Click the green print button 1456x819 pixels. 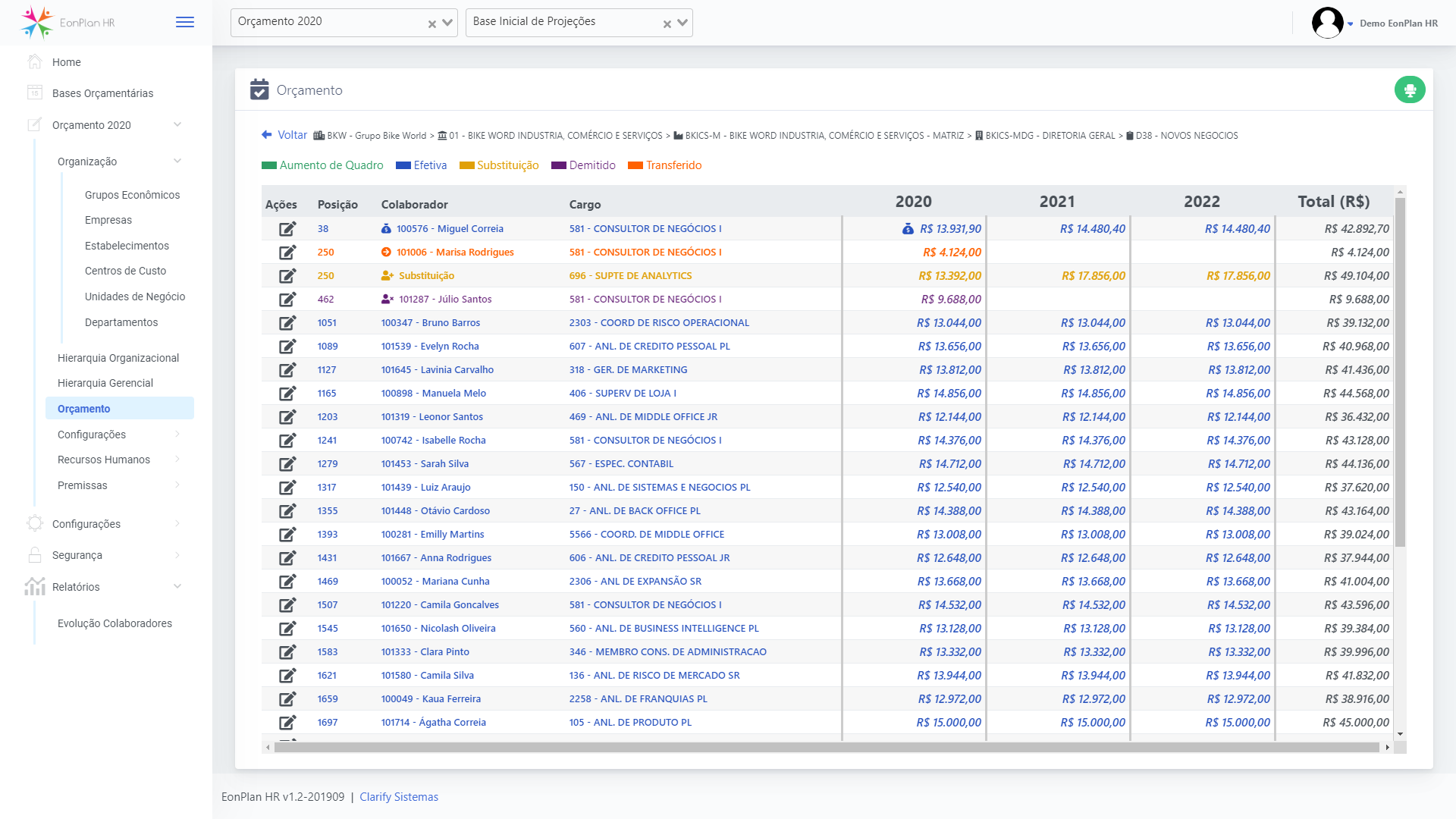pyautogui.click(x=1410, y=90)
